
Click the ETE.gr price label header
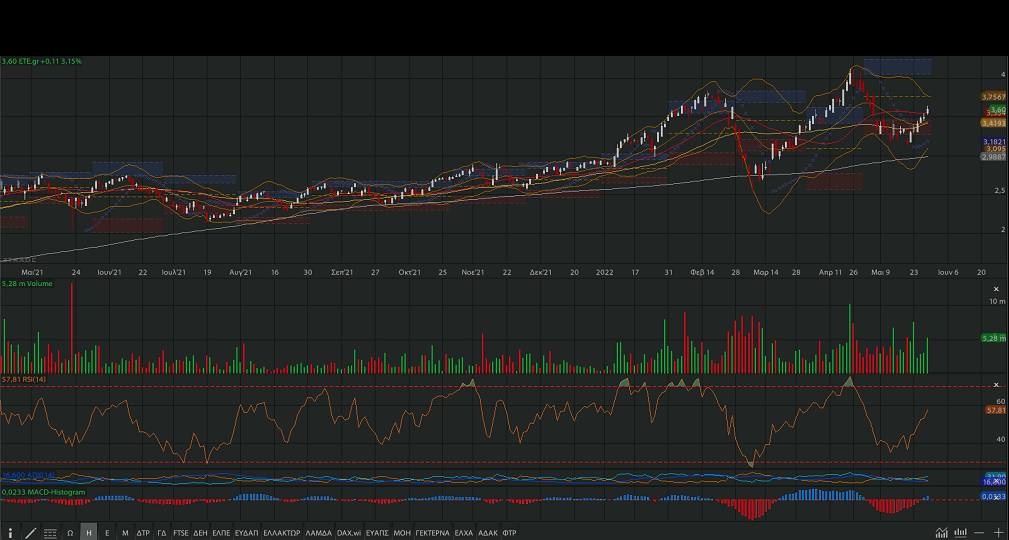pos(42,61)
